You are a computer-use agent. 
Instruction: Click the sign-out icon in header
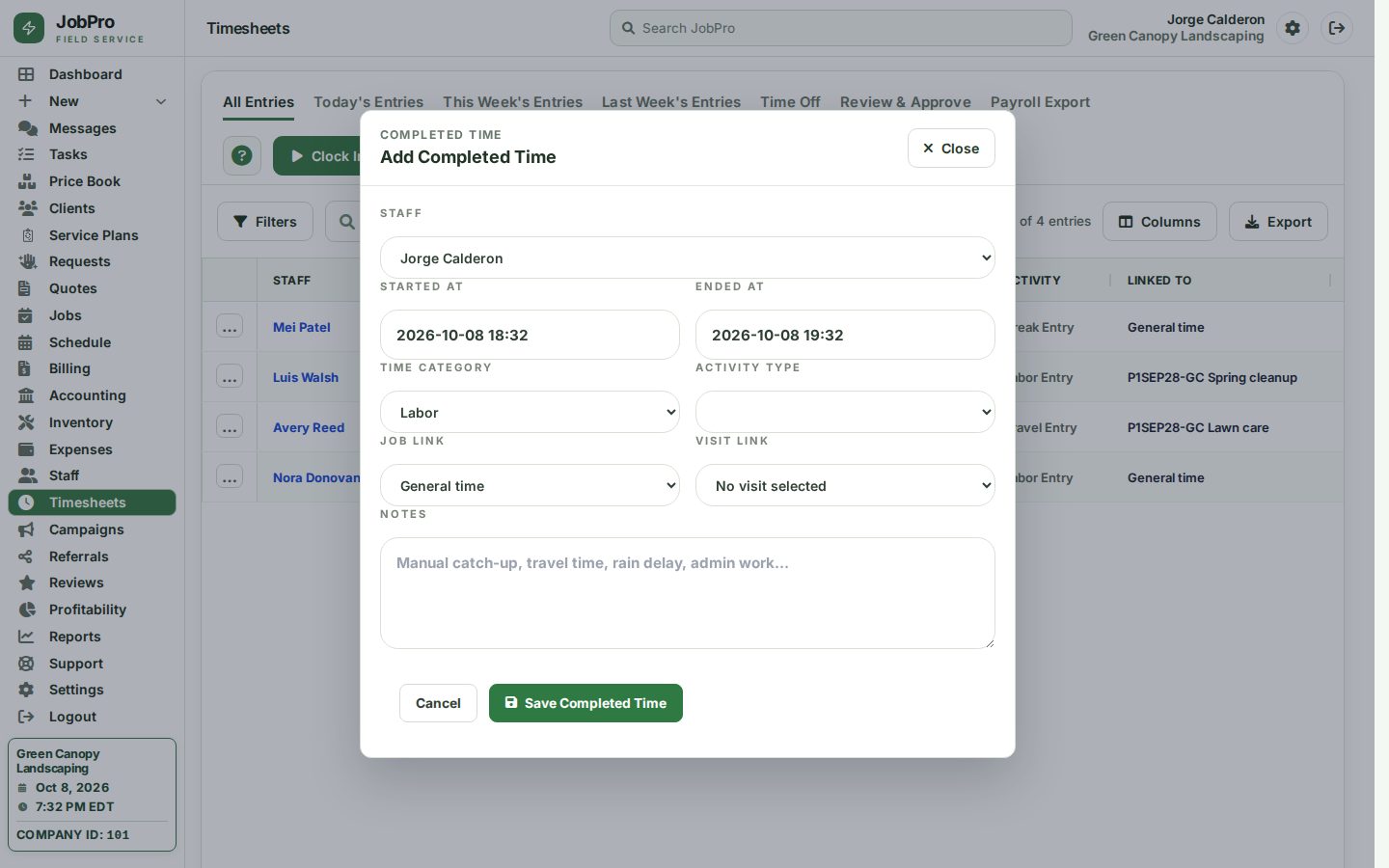click(x=1337, y=28)
